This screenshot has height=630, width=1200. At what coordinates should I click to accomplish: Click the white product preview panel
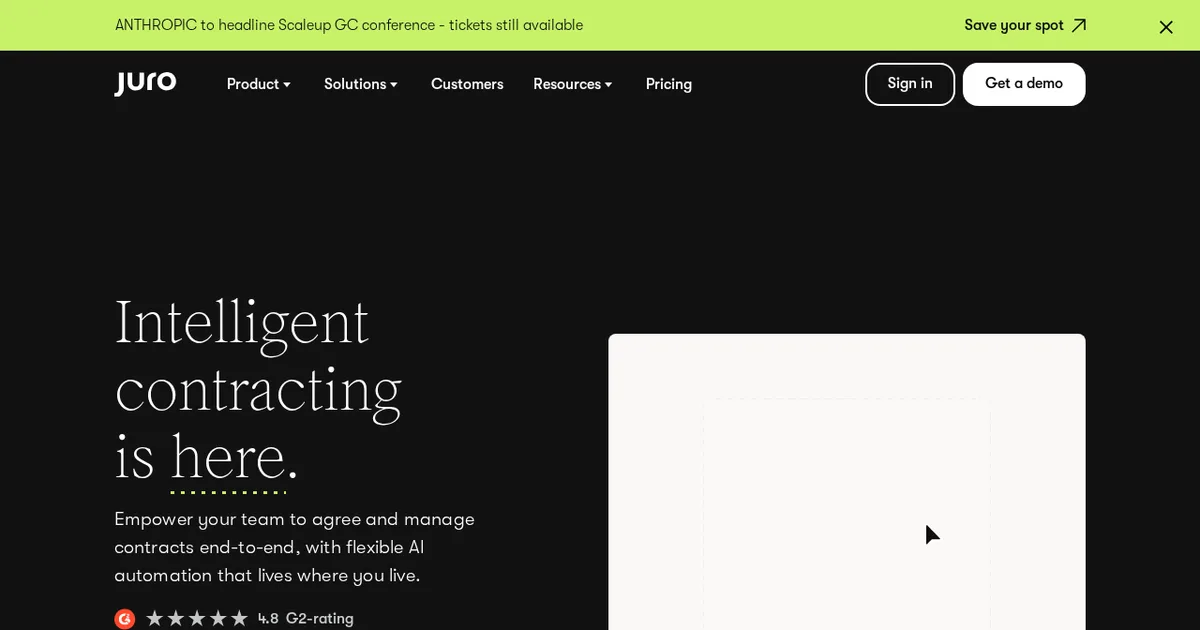pyautogui.click(x=847, y=482)
